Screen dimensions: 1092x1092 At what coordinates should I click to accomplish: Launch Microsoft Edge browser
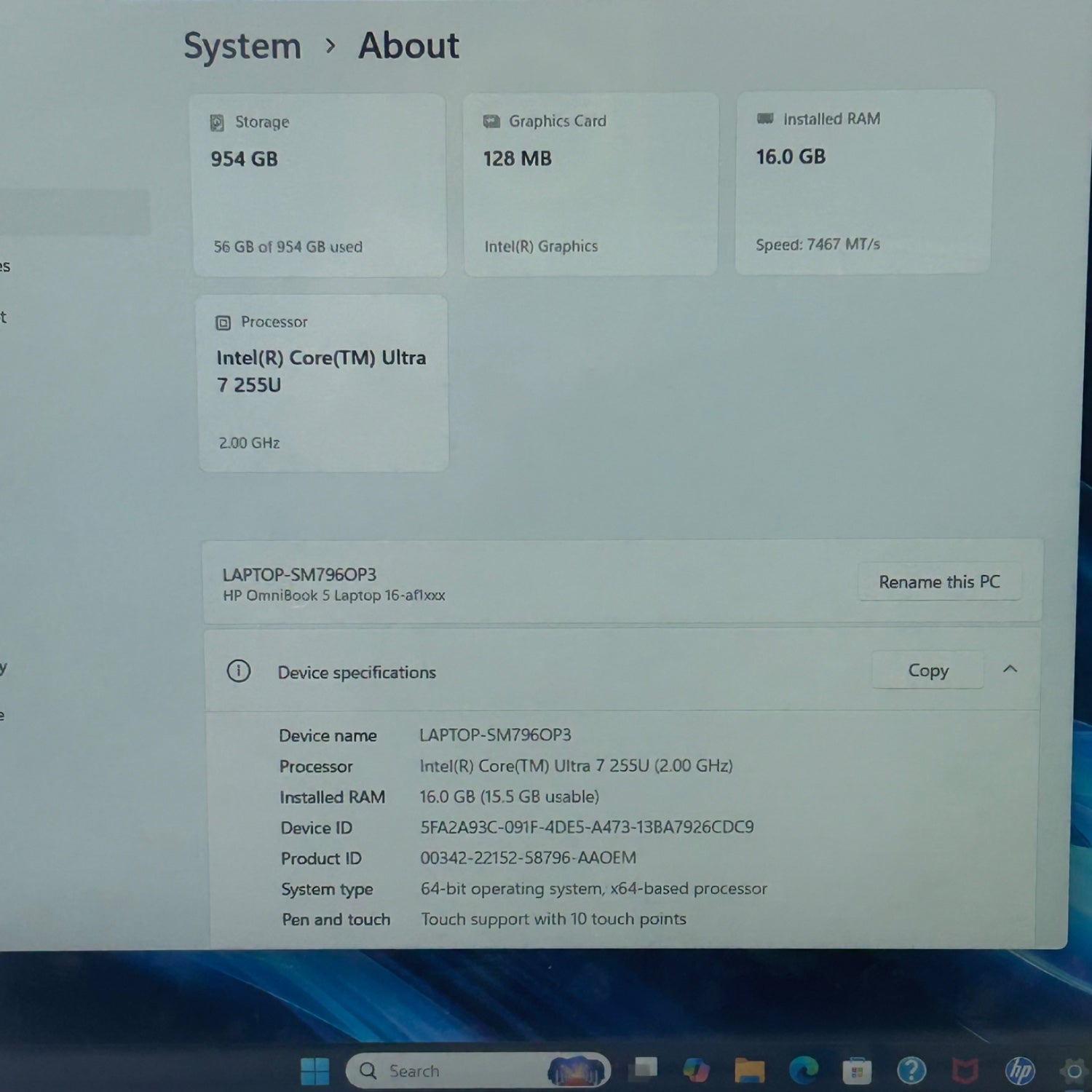(x=803, y=1070)
